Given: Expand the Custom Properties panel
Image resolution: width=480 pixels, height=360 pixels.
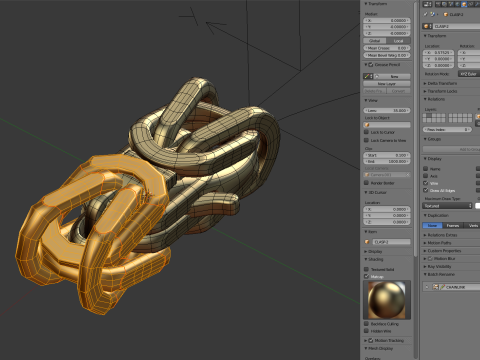Looking at the screenshot, I should click(442, 251).
